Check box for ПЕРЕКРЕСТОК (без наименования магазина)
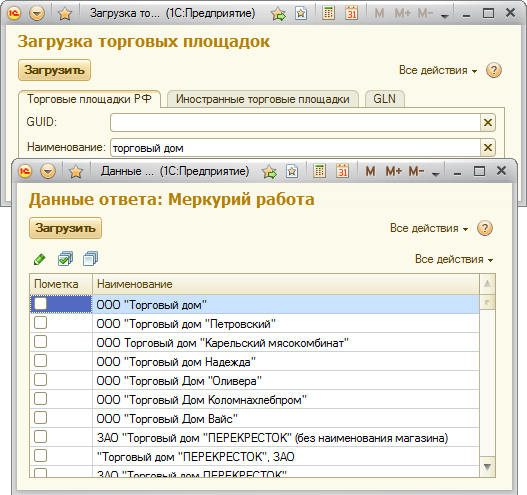 41,437
